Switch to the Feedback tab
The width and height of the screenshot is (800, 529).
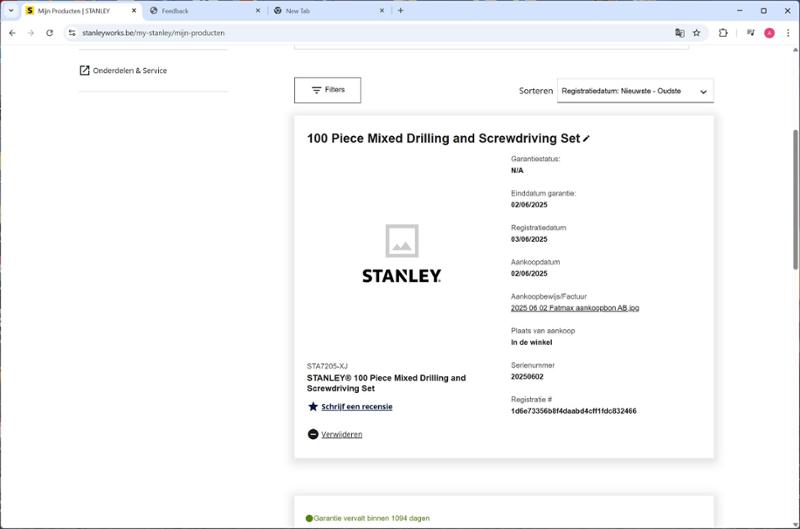click(204, 10)
